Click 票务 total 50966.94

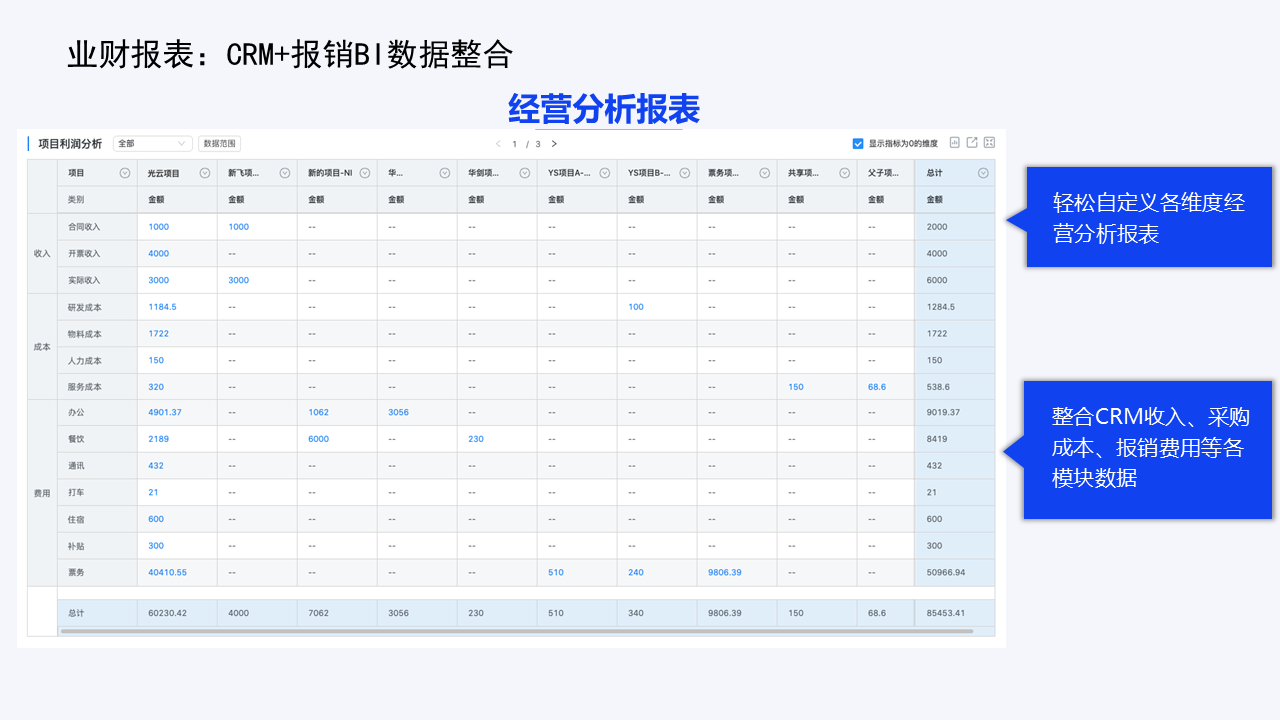946,573
